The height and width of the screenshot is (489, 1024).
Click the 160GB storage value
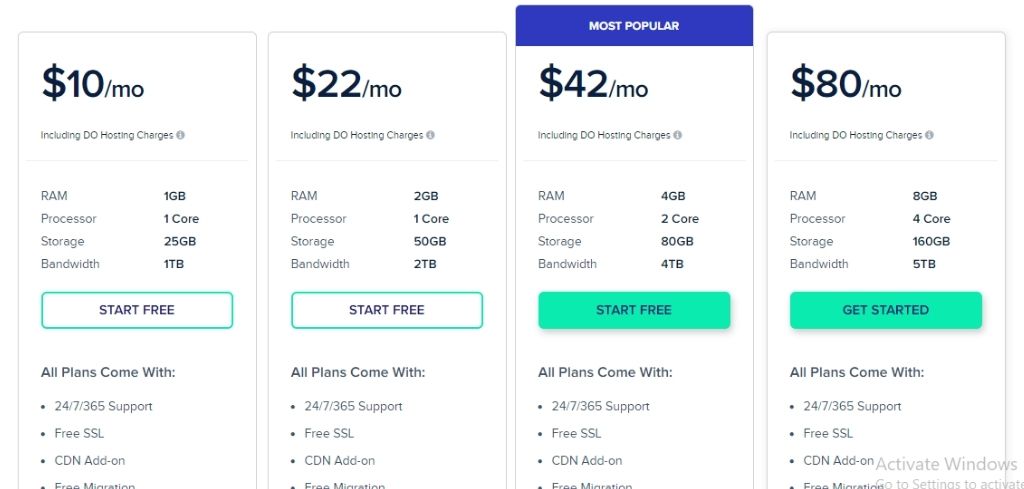pyautogui.click(x=931, y=242)
